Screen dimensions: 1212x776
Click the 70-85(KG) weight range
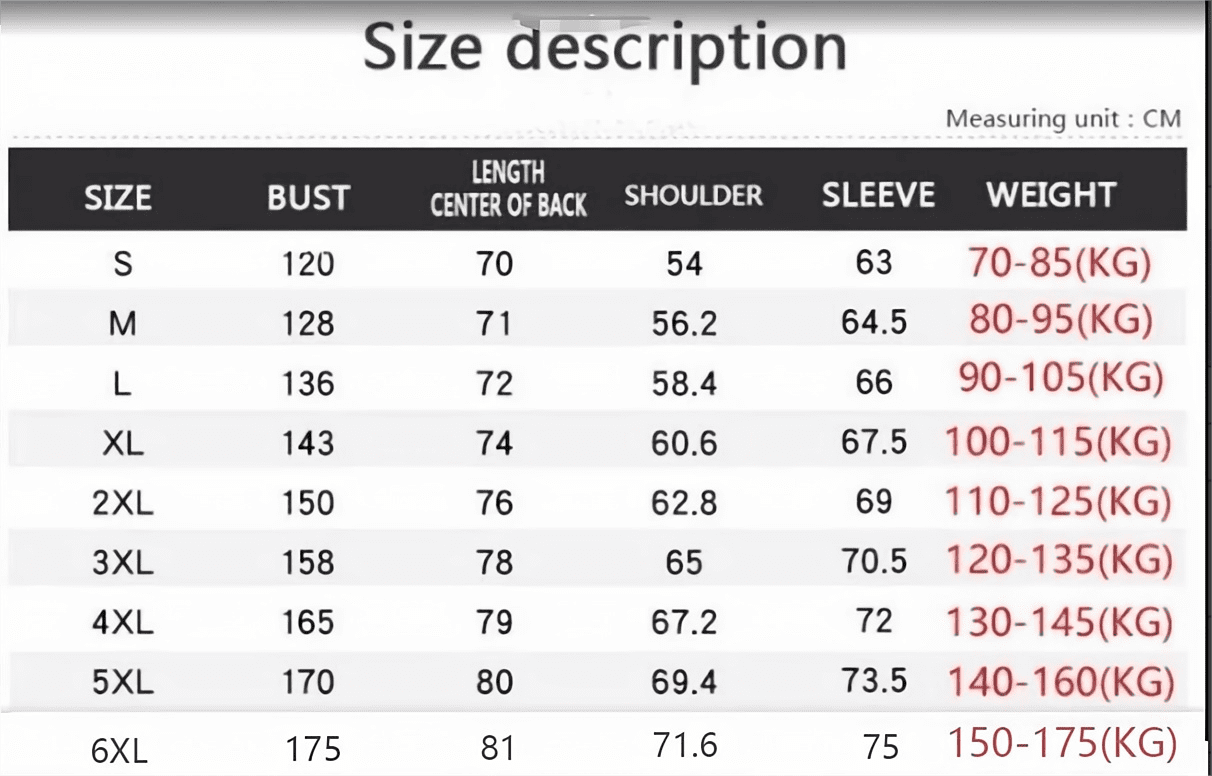[1059, 262]
